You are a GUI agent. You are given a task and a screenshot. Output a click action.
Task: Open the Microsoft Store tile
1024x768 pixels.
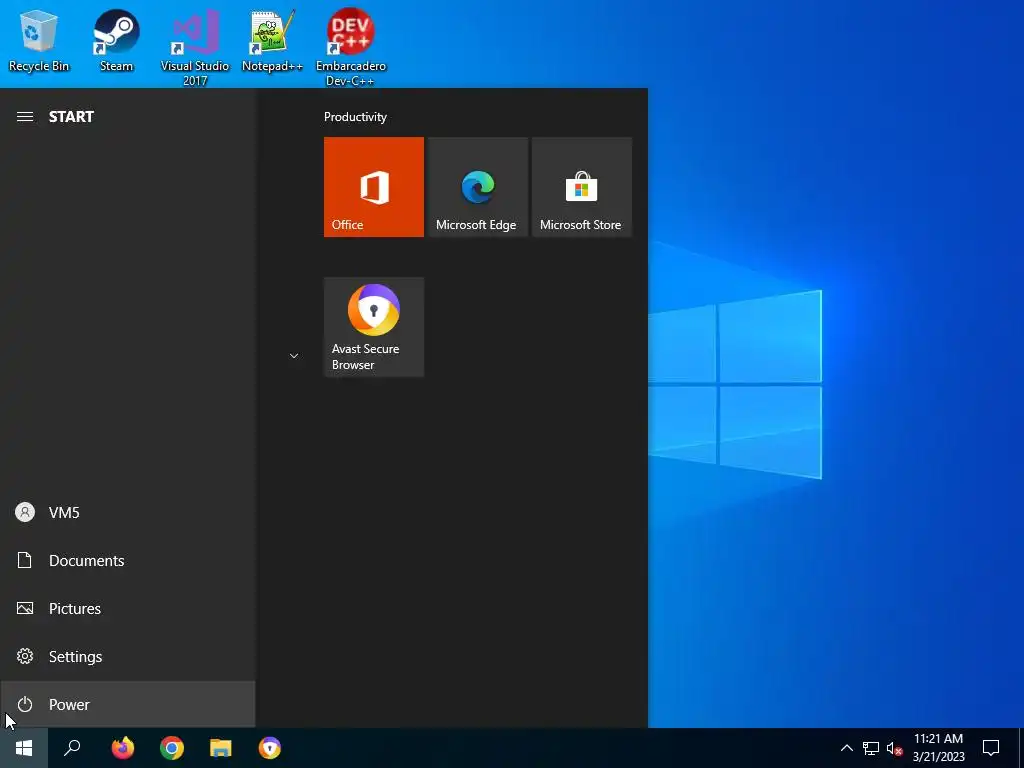click(581, 187)
